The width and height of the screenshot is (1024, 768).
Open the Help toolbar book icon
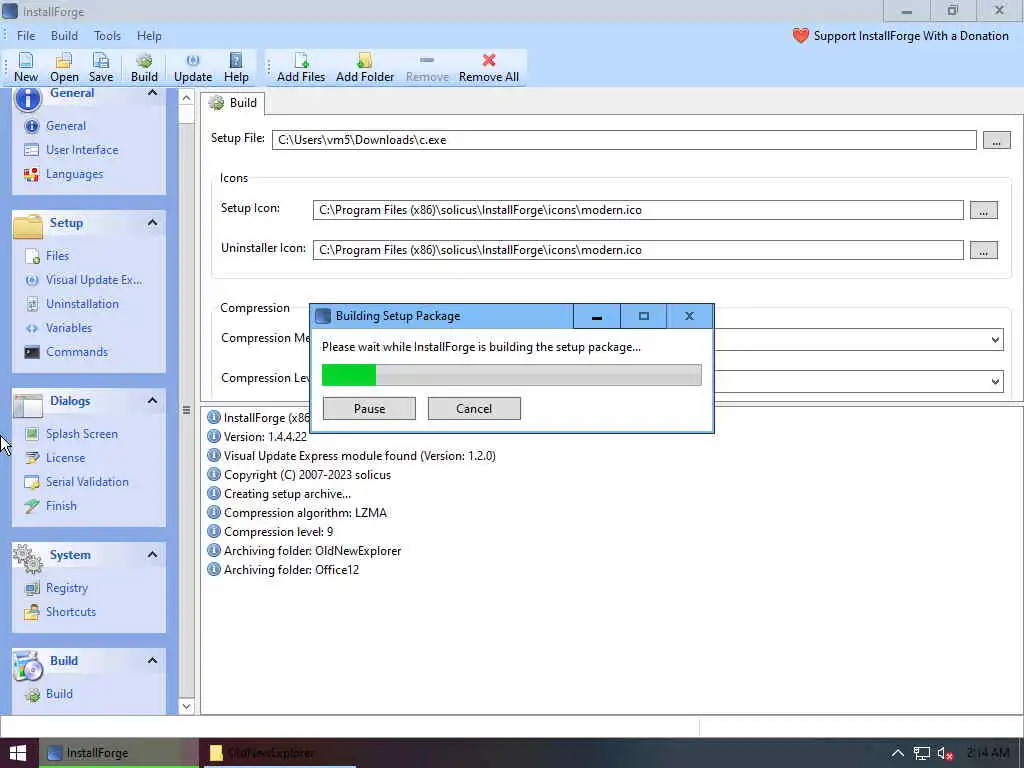236,67
